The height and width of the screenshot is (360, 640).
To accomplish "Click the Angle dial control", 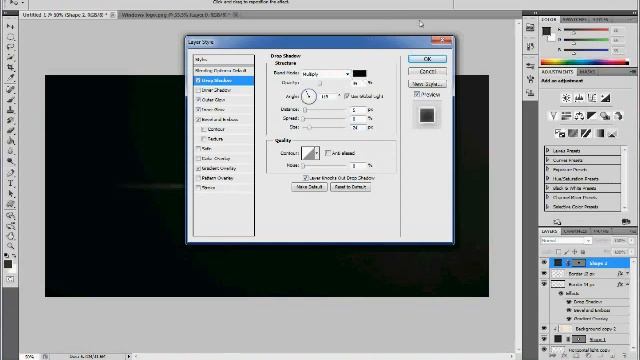I will click(x=309, y=96).
